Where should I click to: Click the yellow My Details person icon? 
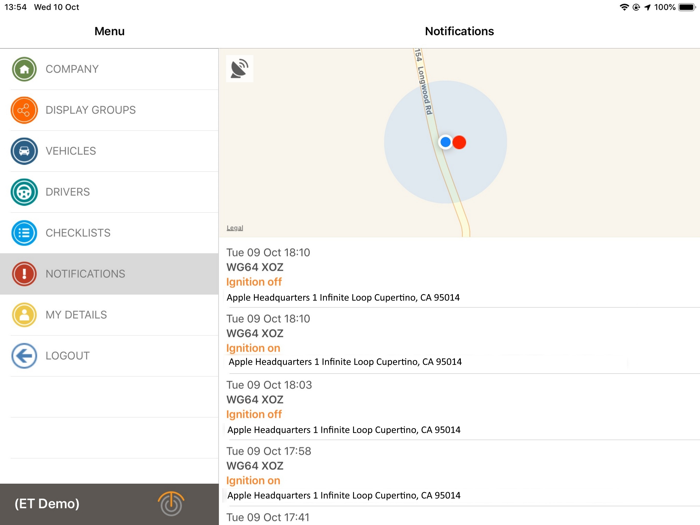pyautogui.click(x=24, y=315)
